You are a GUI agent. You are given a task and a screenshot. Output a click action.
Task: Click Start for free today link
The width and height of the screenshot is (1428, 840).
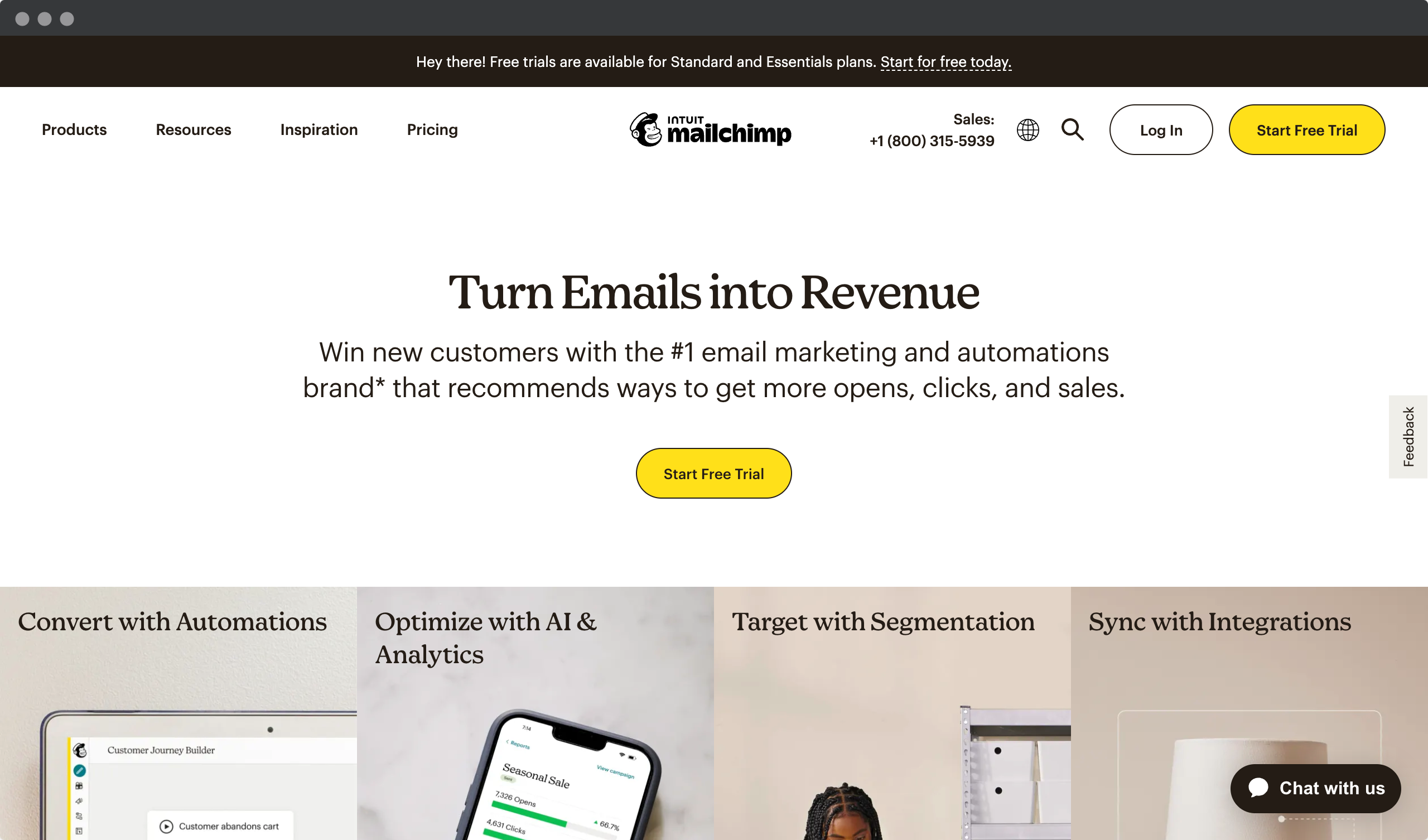[945, 61]
